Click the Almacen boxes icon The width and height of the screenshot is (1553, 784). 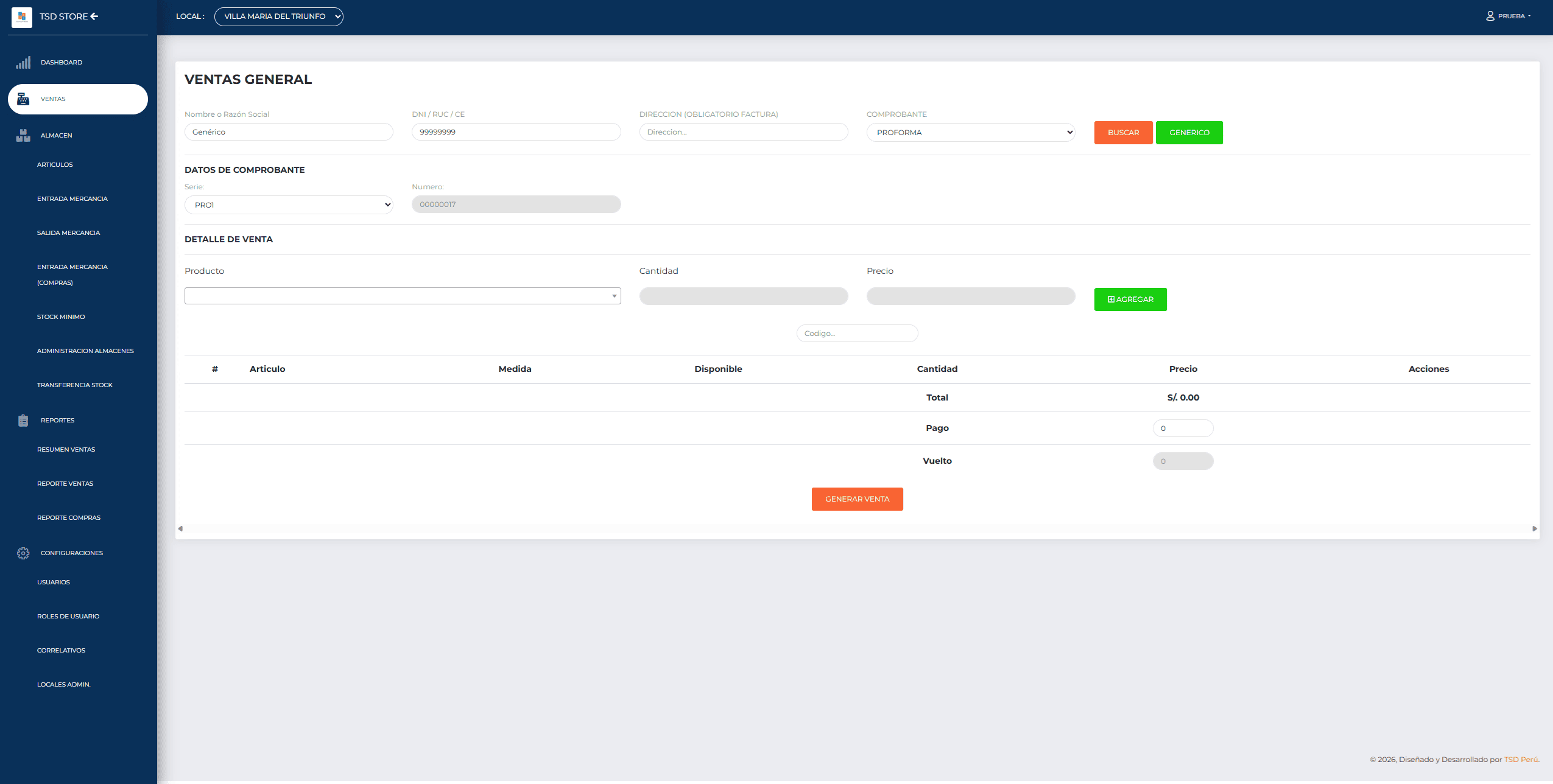pos(23,136)
